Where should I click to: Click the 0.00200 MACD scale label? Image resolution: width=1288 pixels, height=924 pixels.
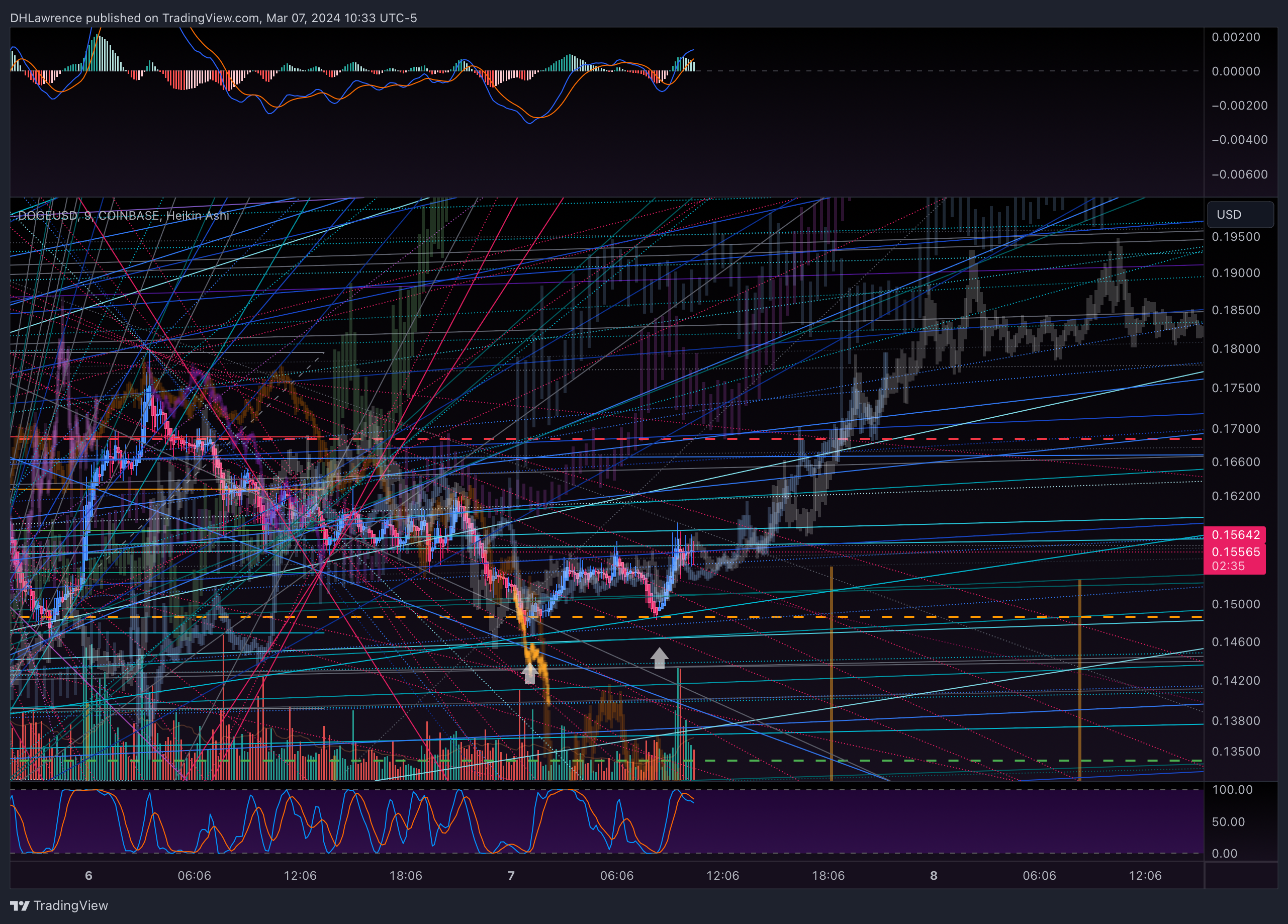[1236, 37]
